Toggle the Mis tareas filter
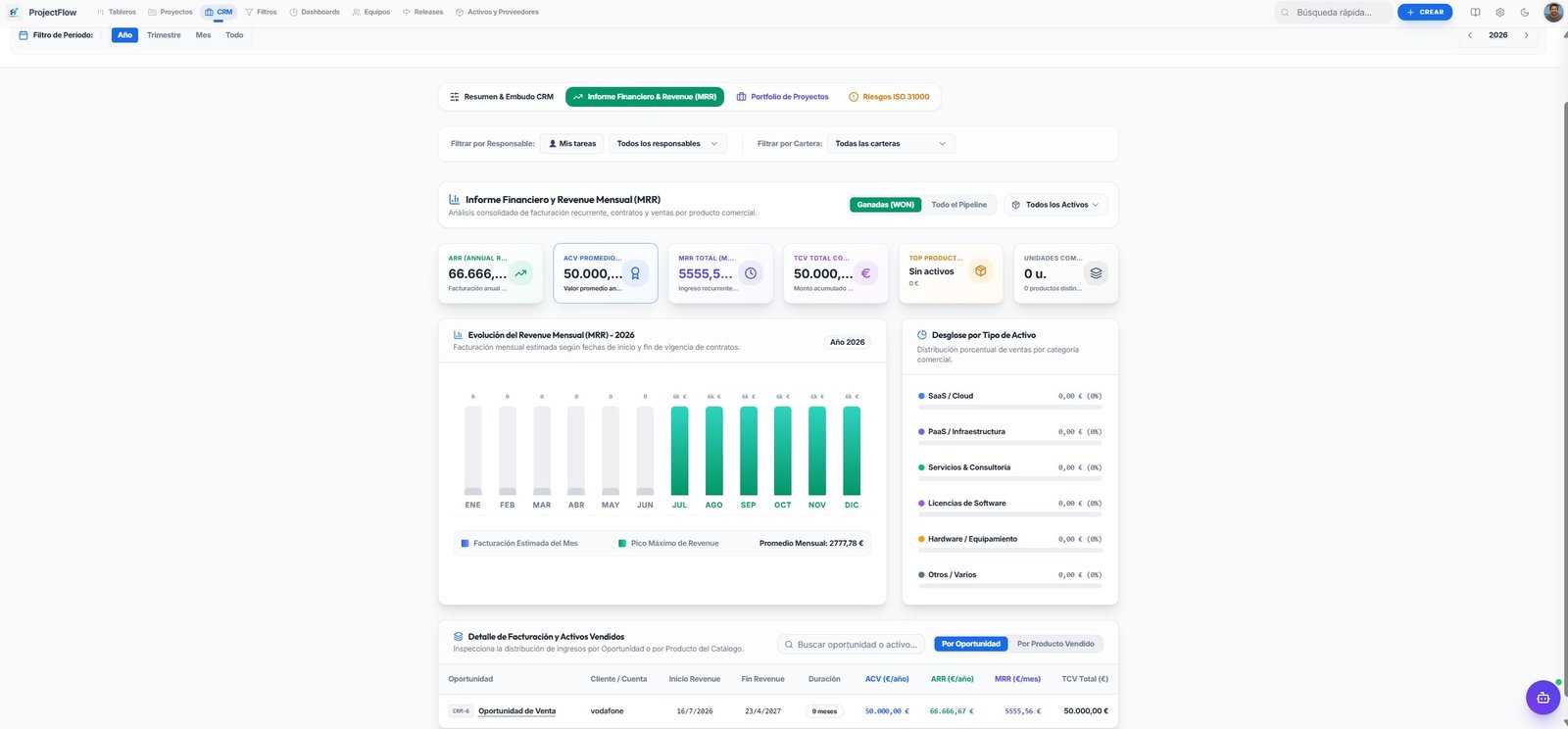This screenshot has height=729, width=1568. coord(572,144)
